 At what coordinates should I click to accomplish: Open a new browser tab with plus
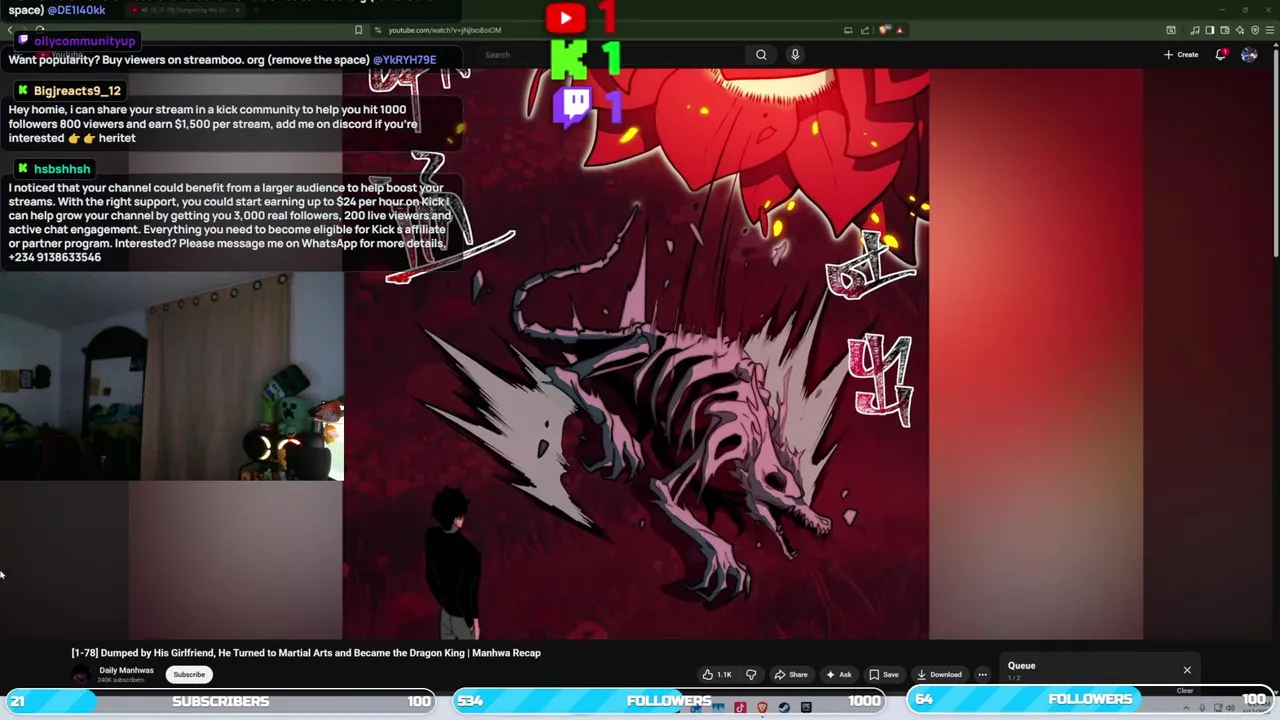click(x=255, y=10)
